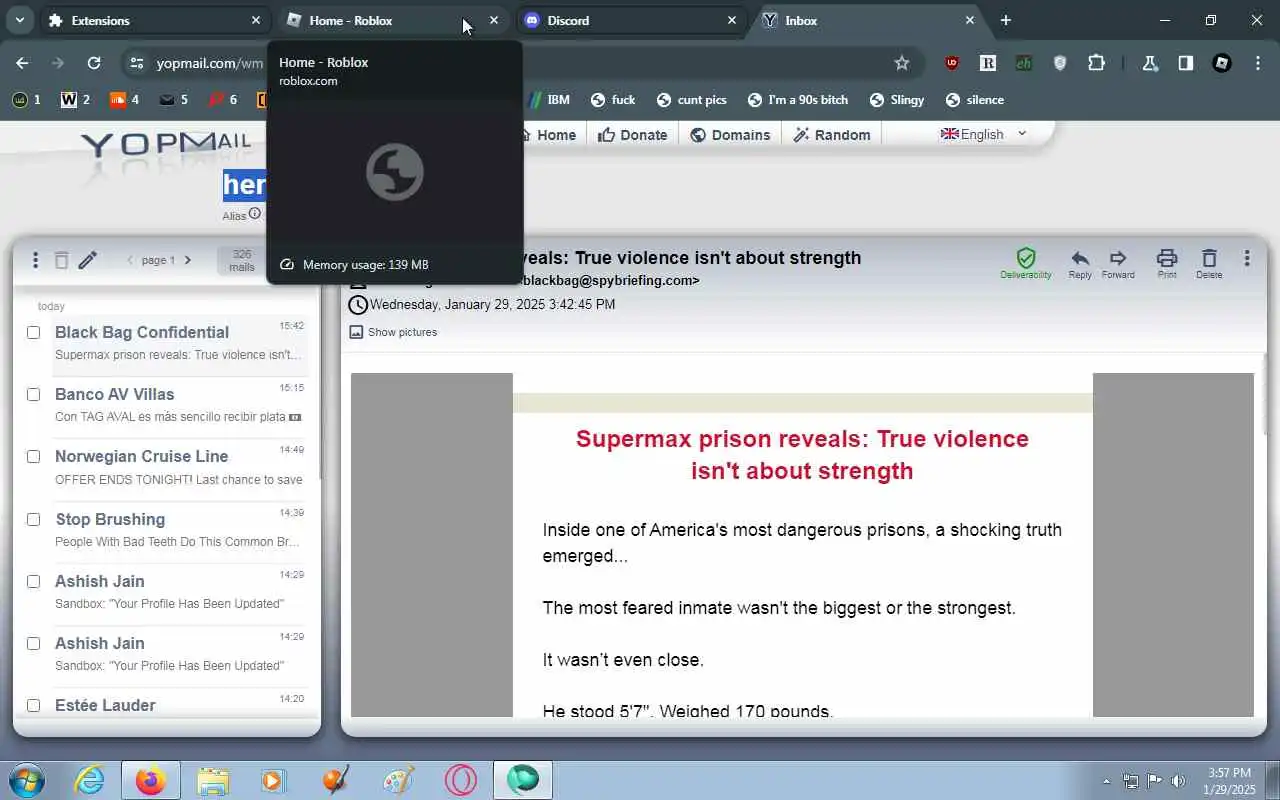Open Windows Explorer folder on taskbar
This screenshot has height=800, width=1280.
pyautogui.click(x=212, y=780)
